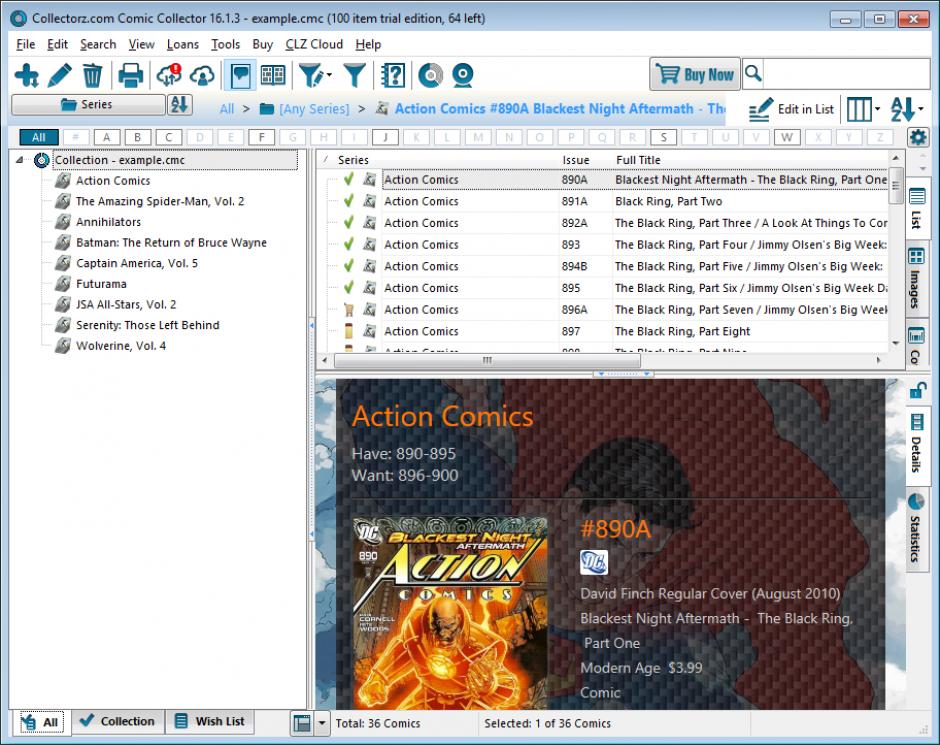Select the All alphabet filter
This screenshot has height=745, width=940.
[x=39, y=137]
